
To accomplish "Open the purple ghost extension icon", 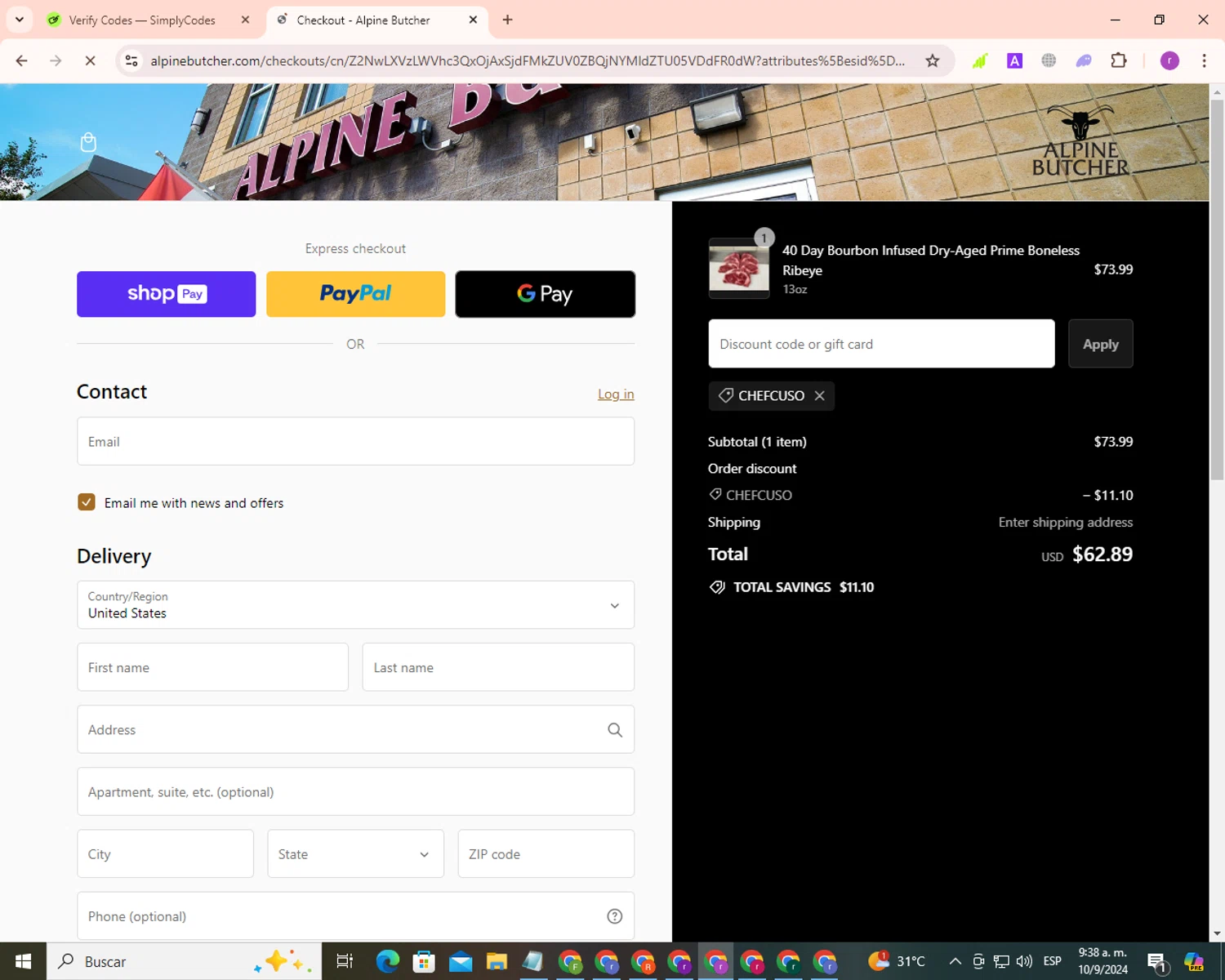I will tap(1084, 60).
